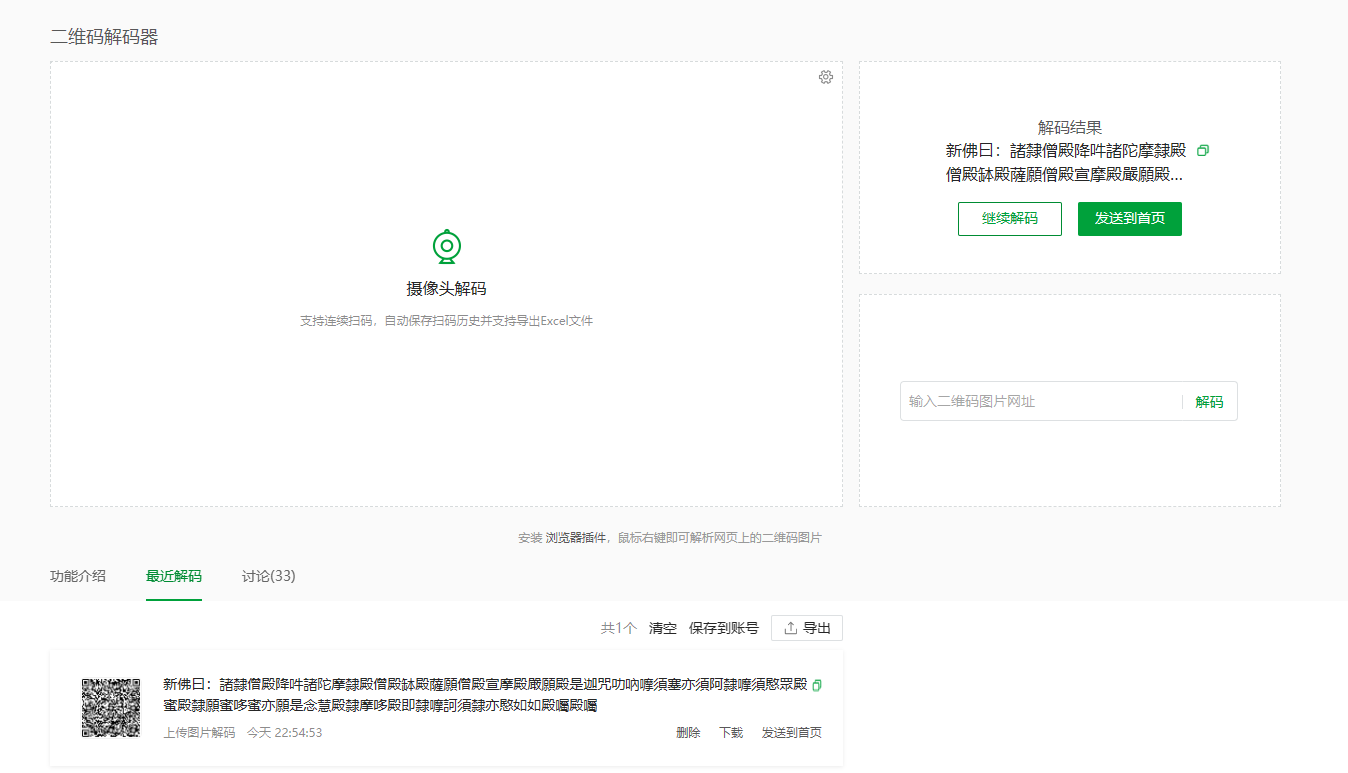The image size is (1348, 773).
Task: Focus the QR code image URL input field
Action: (x=1040, y=401)
